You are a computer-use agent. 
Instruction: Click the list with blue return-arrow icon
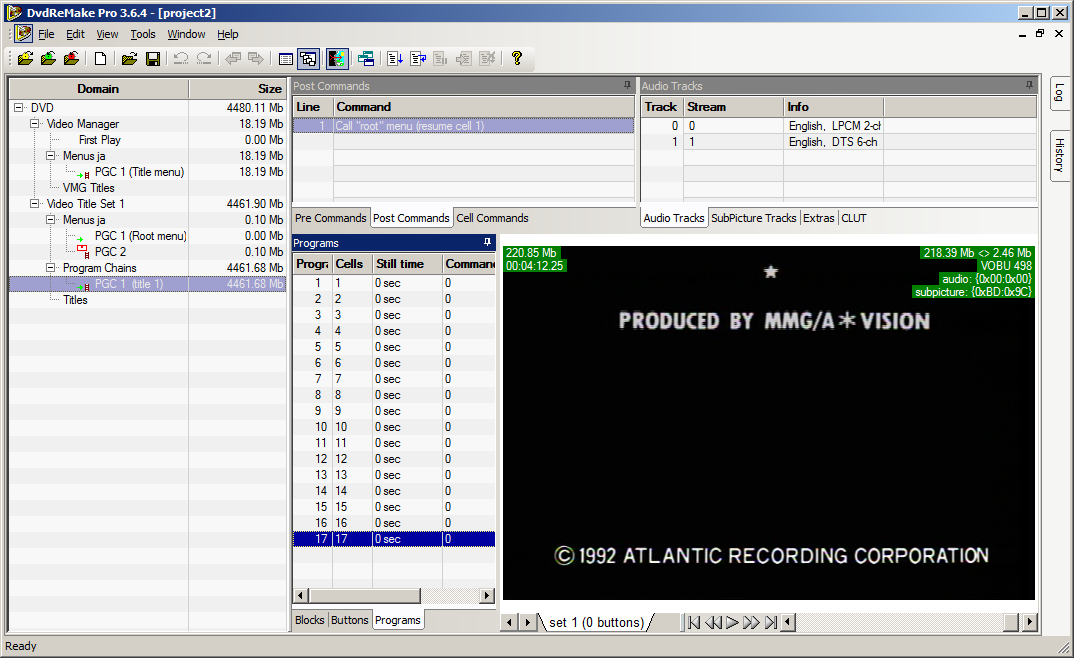pos(418,59)
